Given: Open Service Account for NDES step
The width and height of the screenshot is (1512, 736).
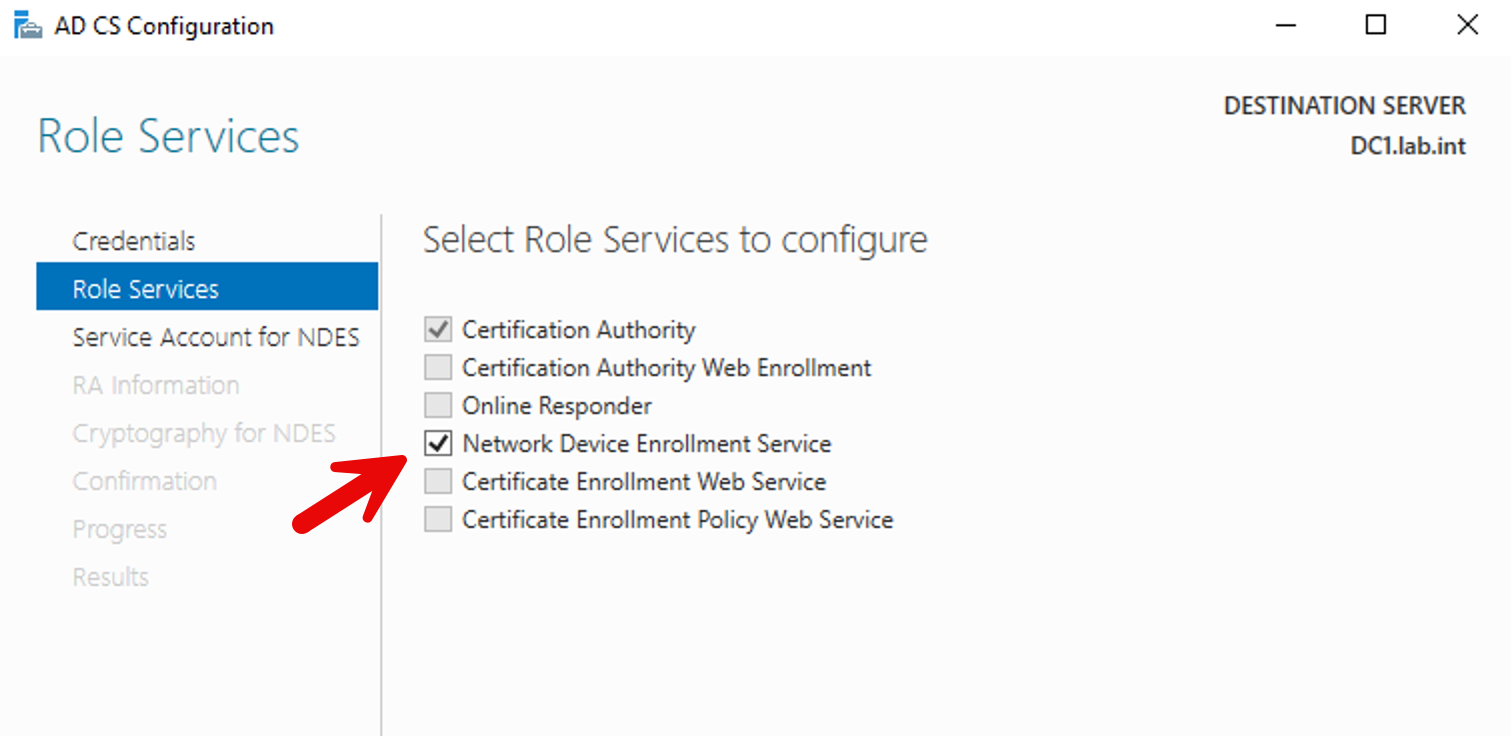Looking at the screenshot, I should coord(216,337).
